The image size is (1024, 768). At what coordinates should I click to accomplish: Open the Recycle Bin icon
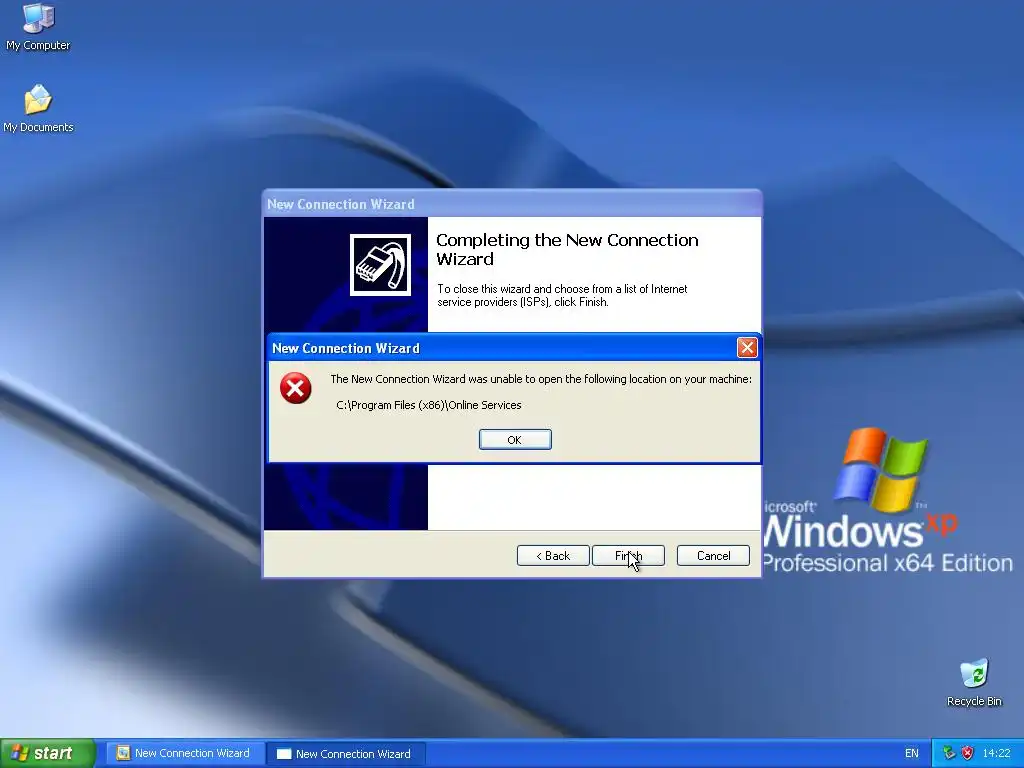pyautogui.click(x=974, y=682)
